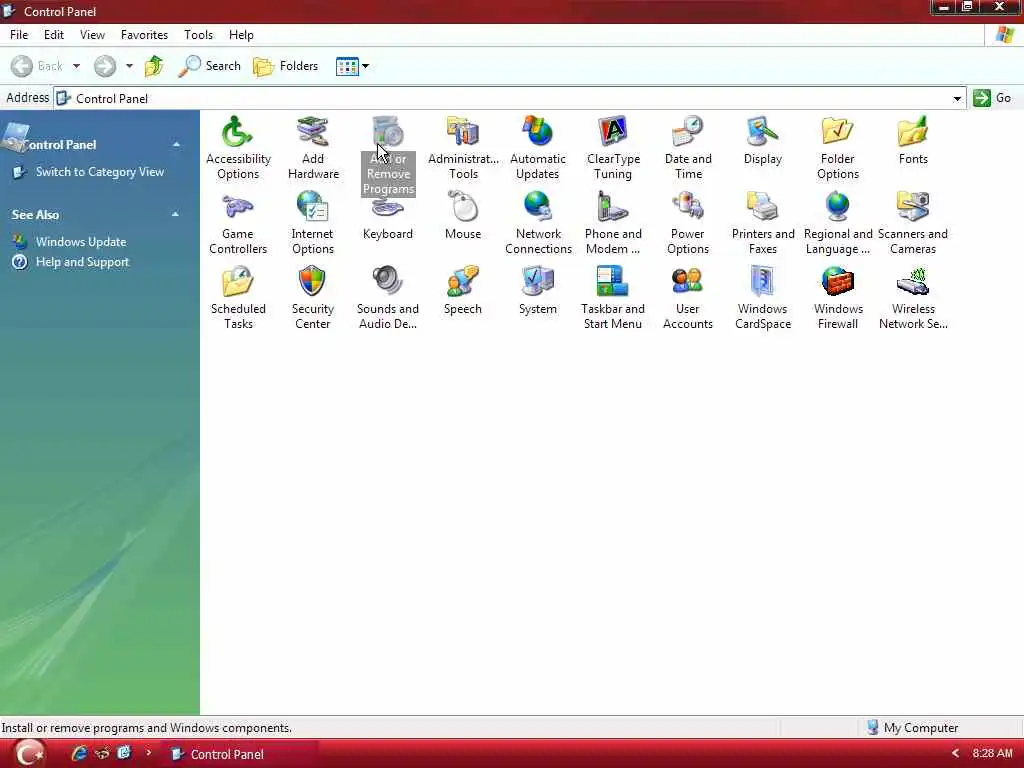Open Regional and Language options icon
The width and height of the screenshot is (1024, 768).
click(838, 223)
